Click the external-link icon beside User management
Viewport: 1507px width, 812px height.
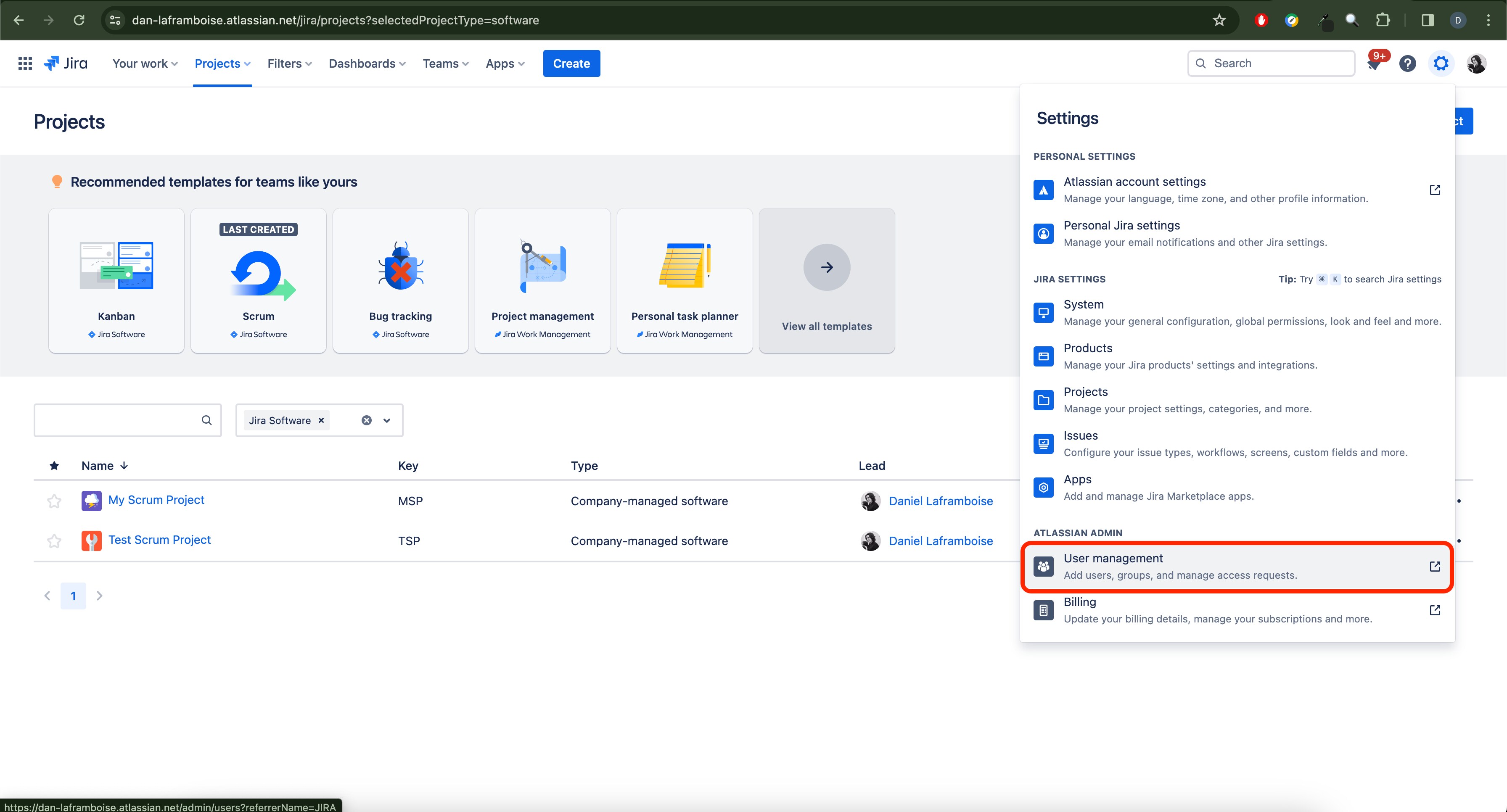point(1434,567)
